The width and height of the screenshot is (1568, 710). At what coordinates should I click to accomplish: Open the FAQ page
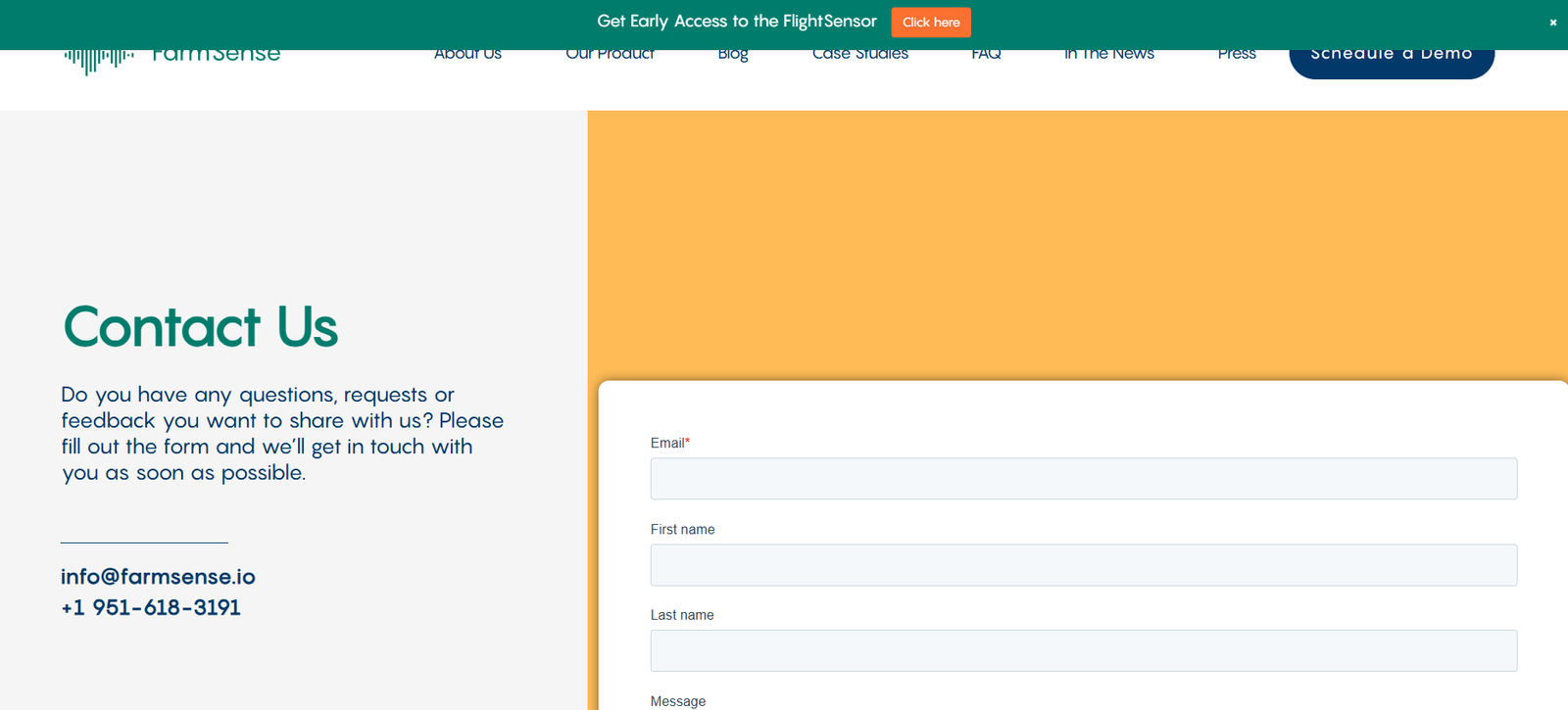986,56
